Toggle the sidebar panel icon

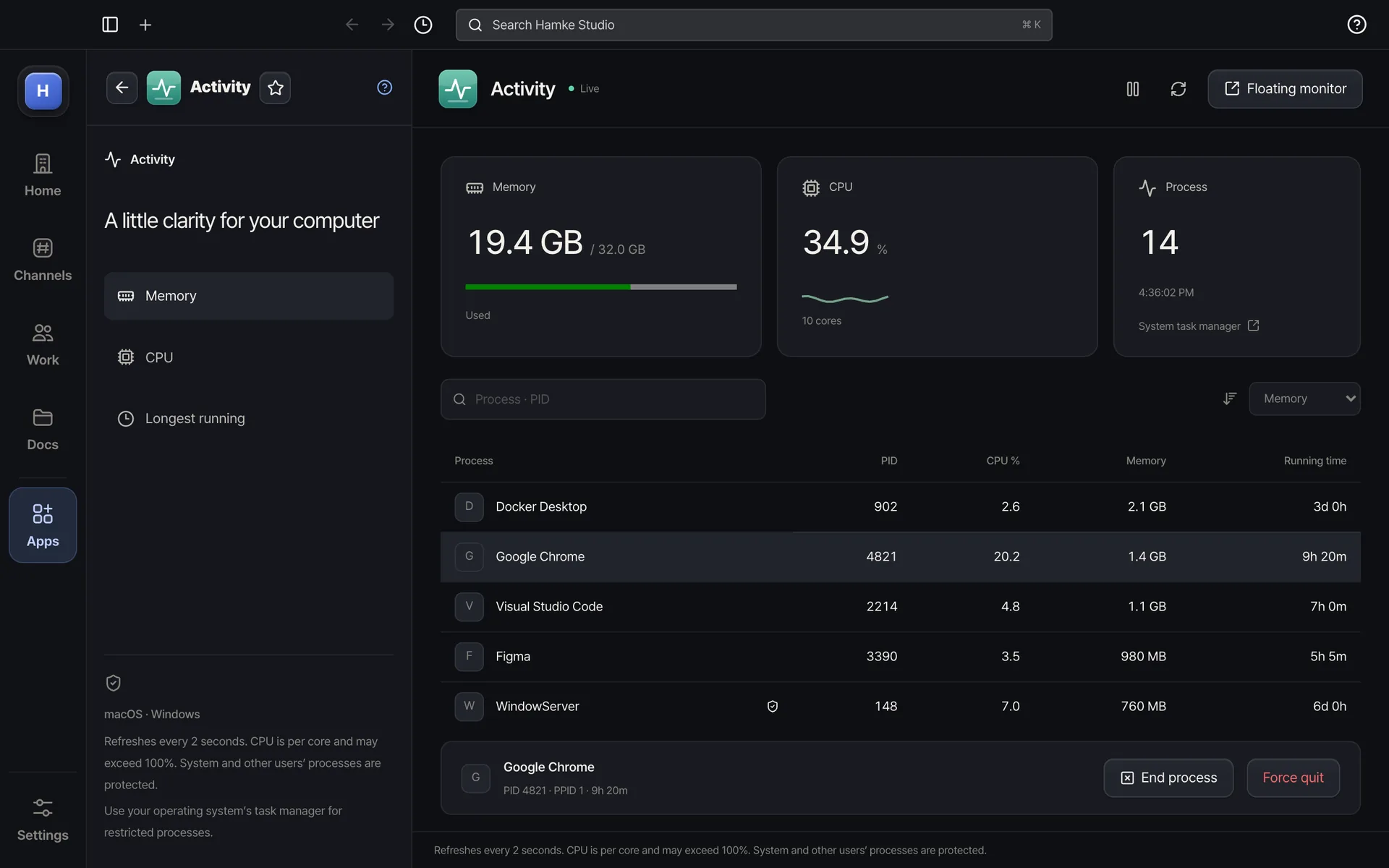(x=110, y=25)
